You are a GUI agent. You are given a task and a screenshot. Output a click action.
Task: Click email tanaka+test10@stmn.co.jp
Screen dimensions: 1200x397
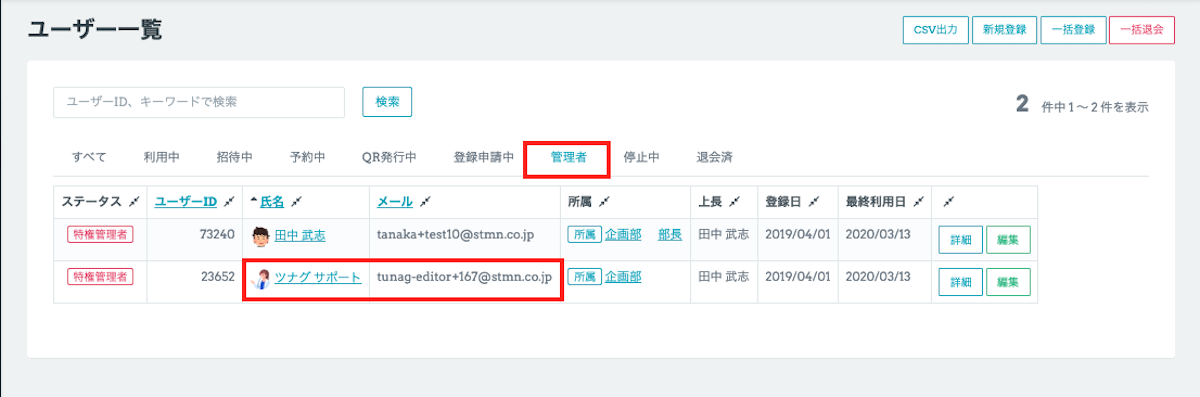tap(456, 235)
